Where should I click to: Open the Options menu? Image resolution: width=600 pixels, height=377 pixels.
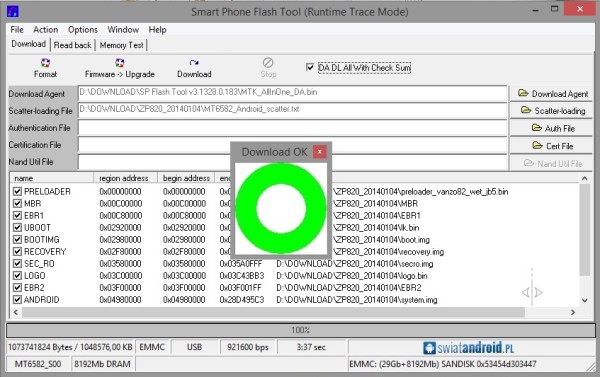(83, 29)
